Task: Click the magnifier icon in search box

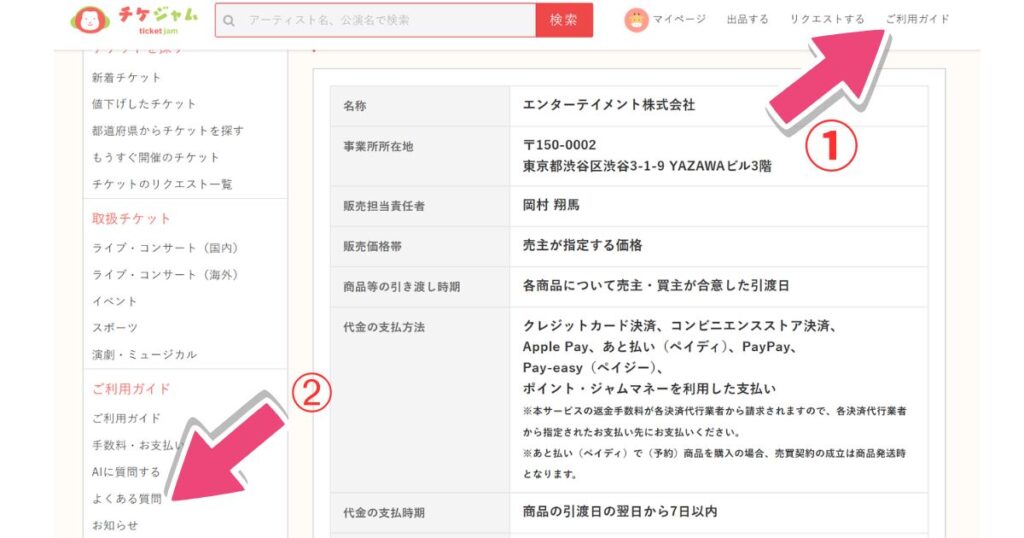Action: (229, 20)
